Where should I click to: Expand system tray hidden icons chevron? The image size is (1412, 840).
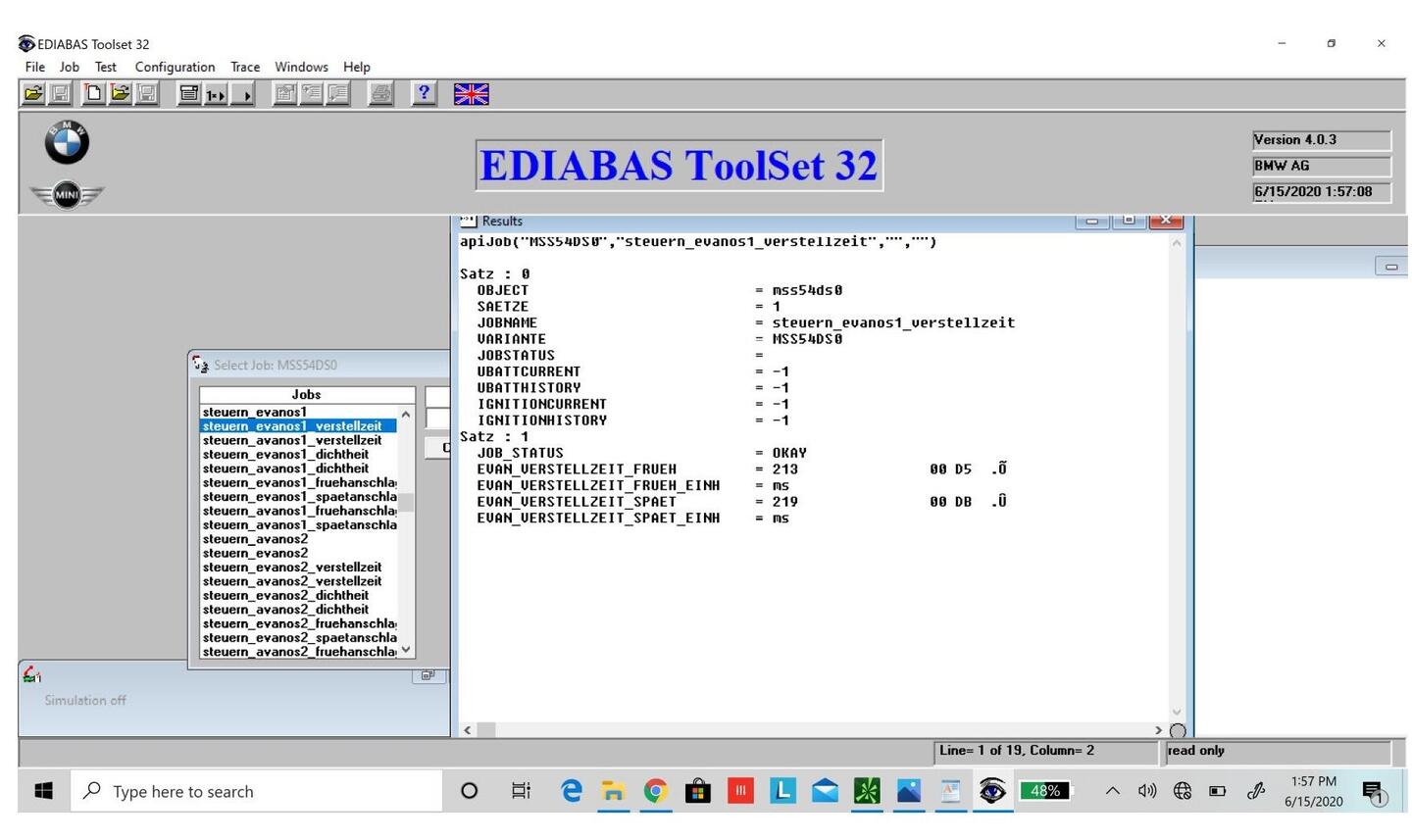1112,791
